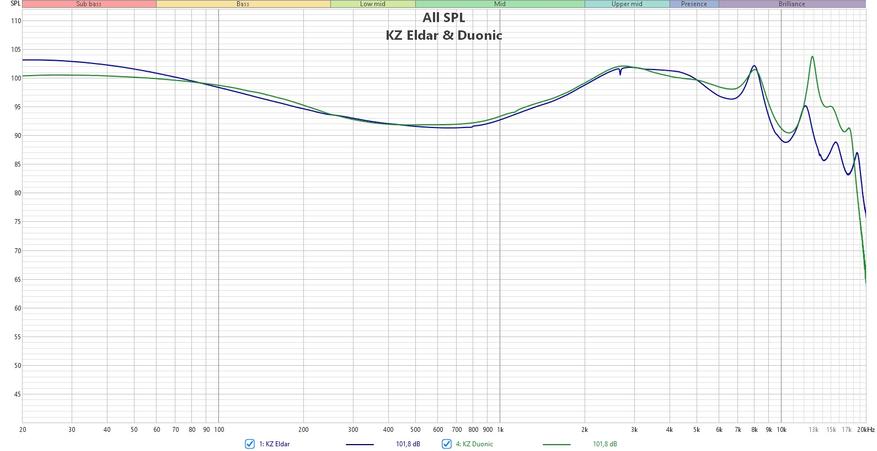Image resolution: width=877 pixels, height=451 pixels.
Task: Click the 55 value on the SPL axis
Action: tap(16, 337)
